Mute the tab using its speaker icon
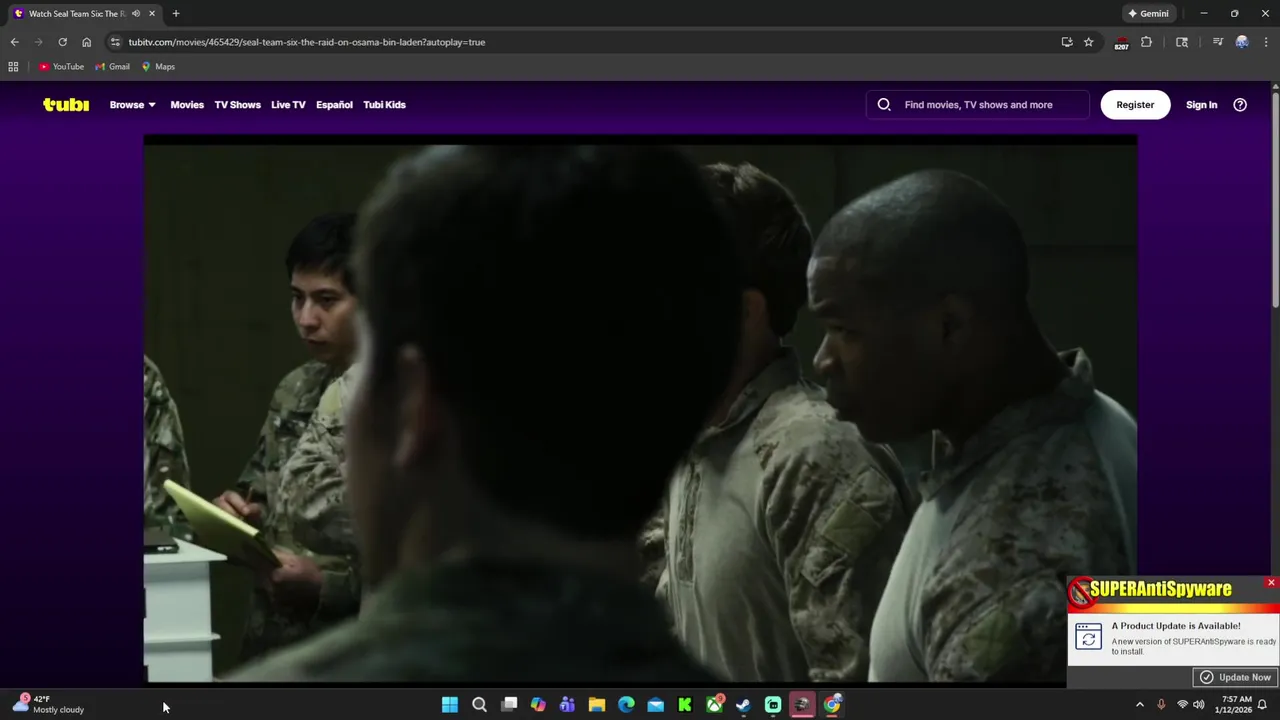1280x720 pixels. pos(136,14)
